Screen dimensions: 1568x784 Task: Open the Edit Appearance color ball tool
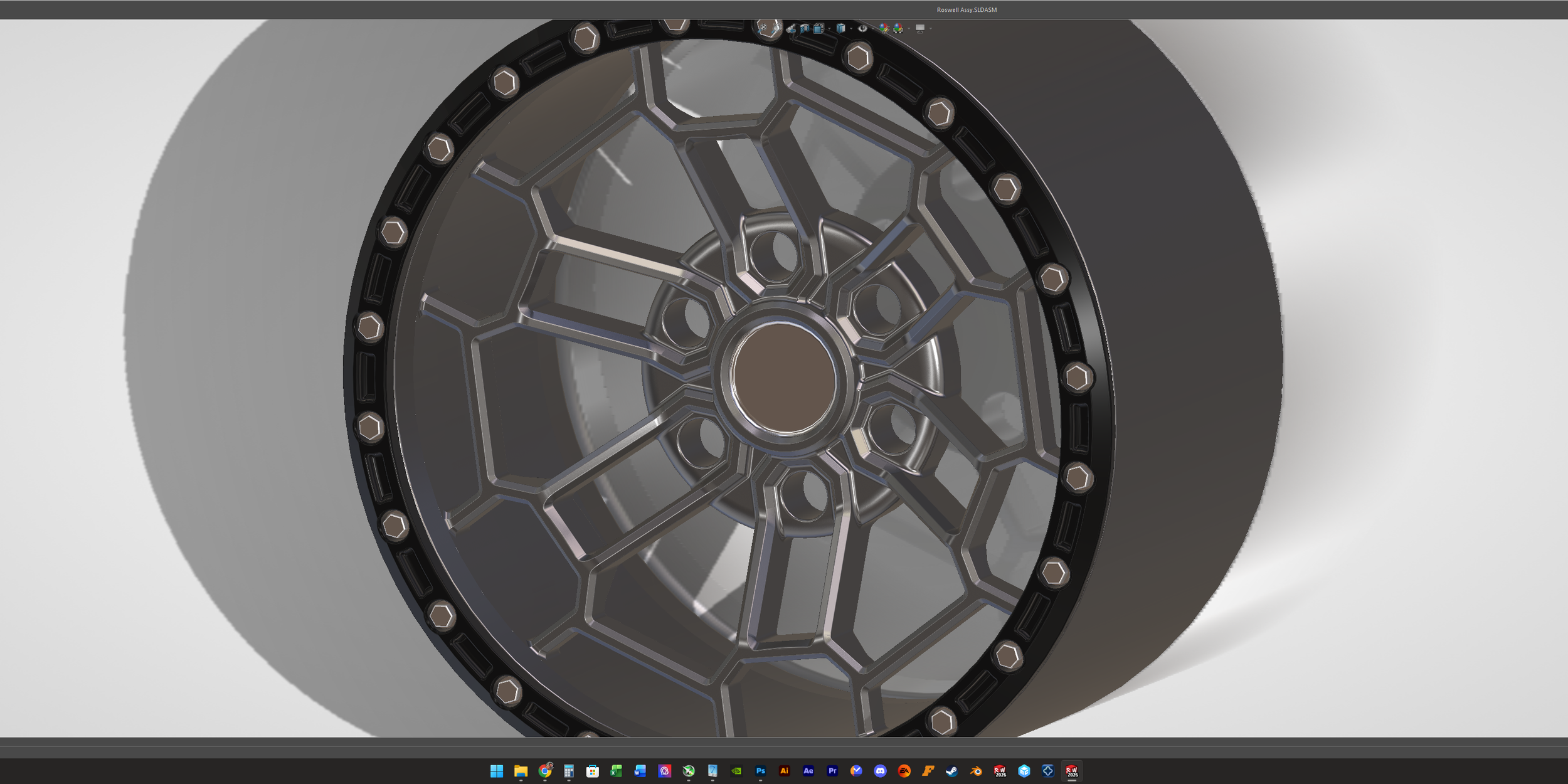tap(884, 29)
